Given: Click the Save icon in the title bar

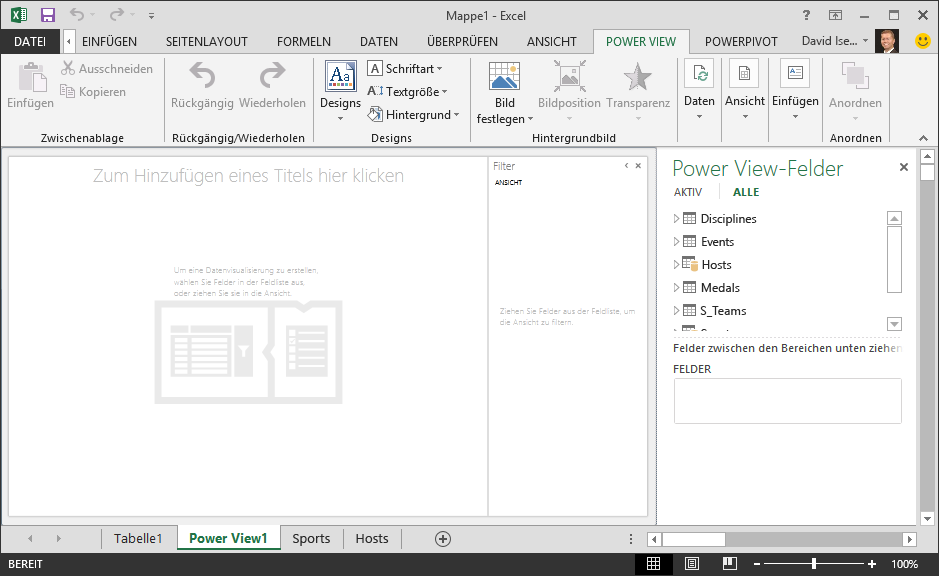Looking at the screenshot, I should tap(47, 15).
